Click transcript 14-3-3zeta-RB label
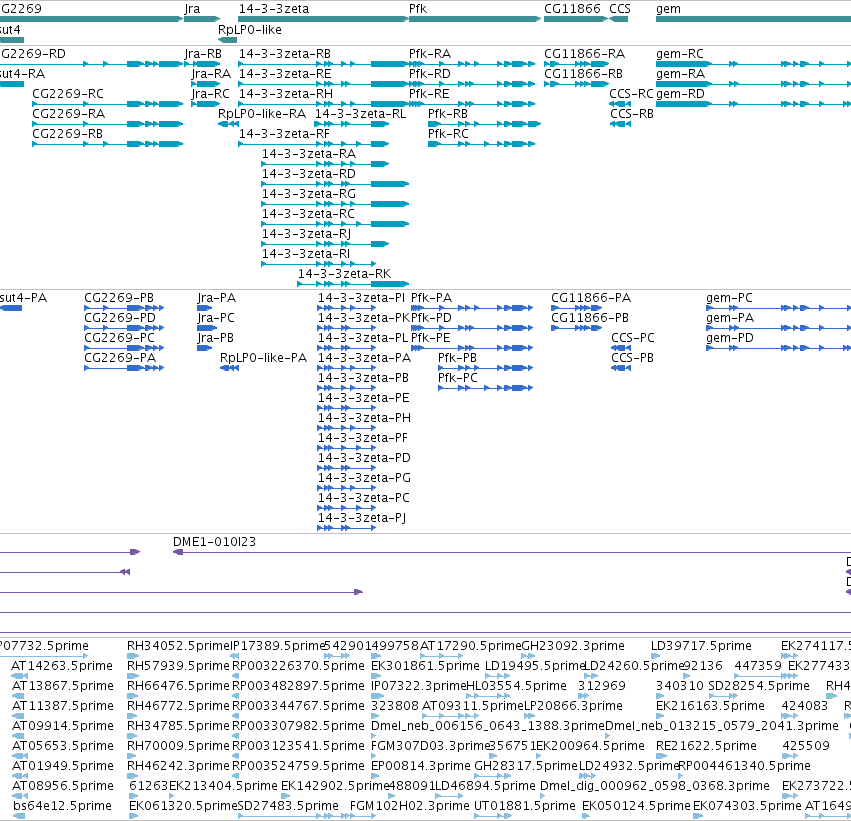851x821 pixels. click(x=284, y=54)
